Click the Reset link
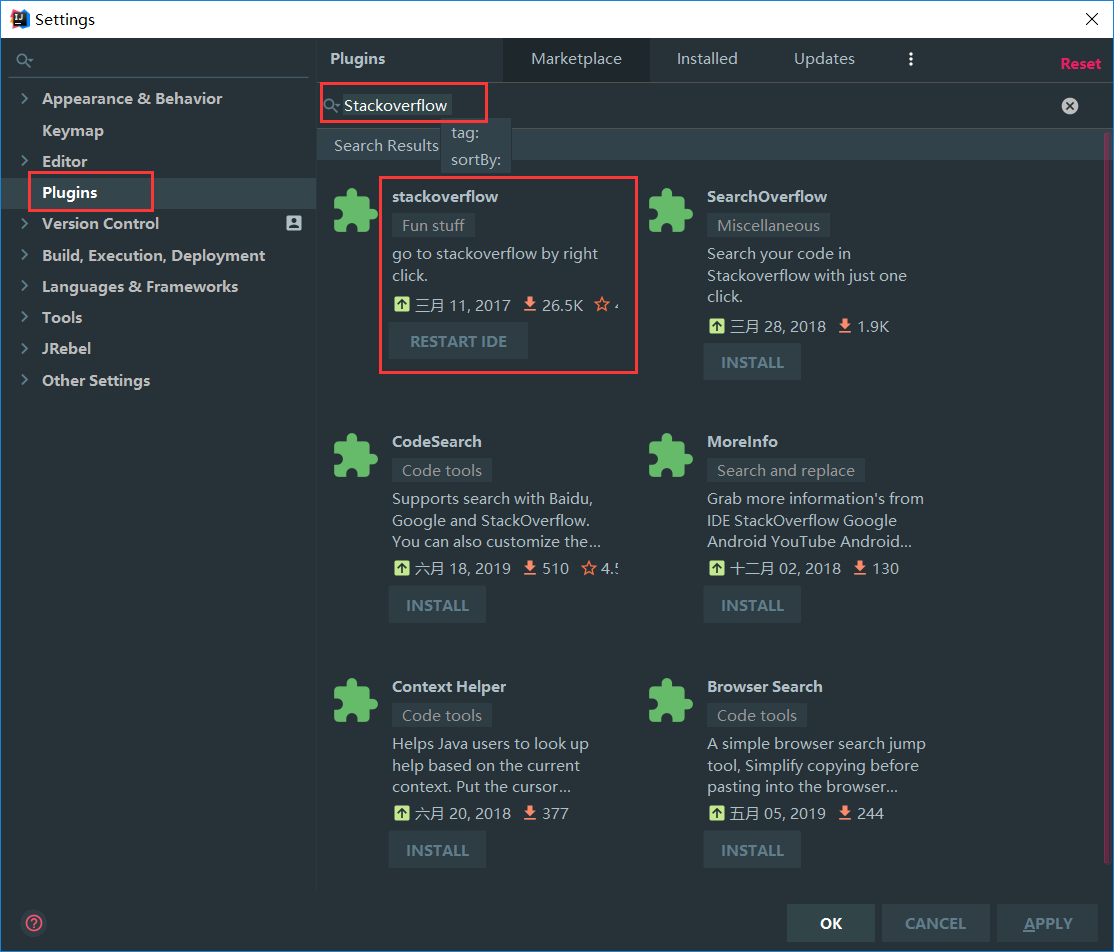The image size is (1114, 952). [x=1080, y=64]
